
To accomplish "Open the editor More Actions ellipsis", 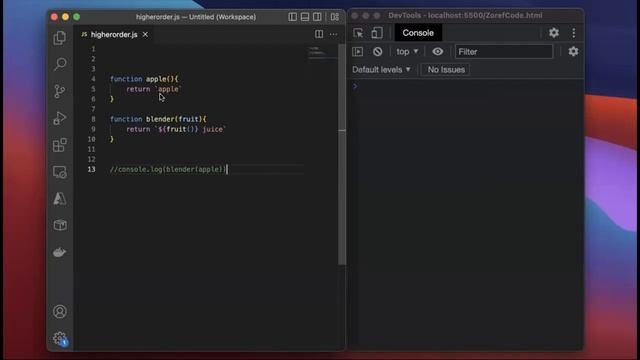I will (x=333, y=34).
